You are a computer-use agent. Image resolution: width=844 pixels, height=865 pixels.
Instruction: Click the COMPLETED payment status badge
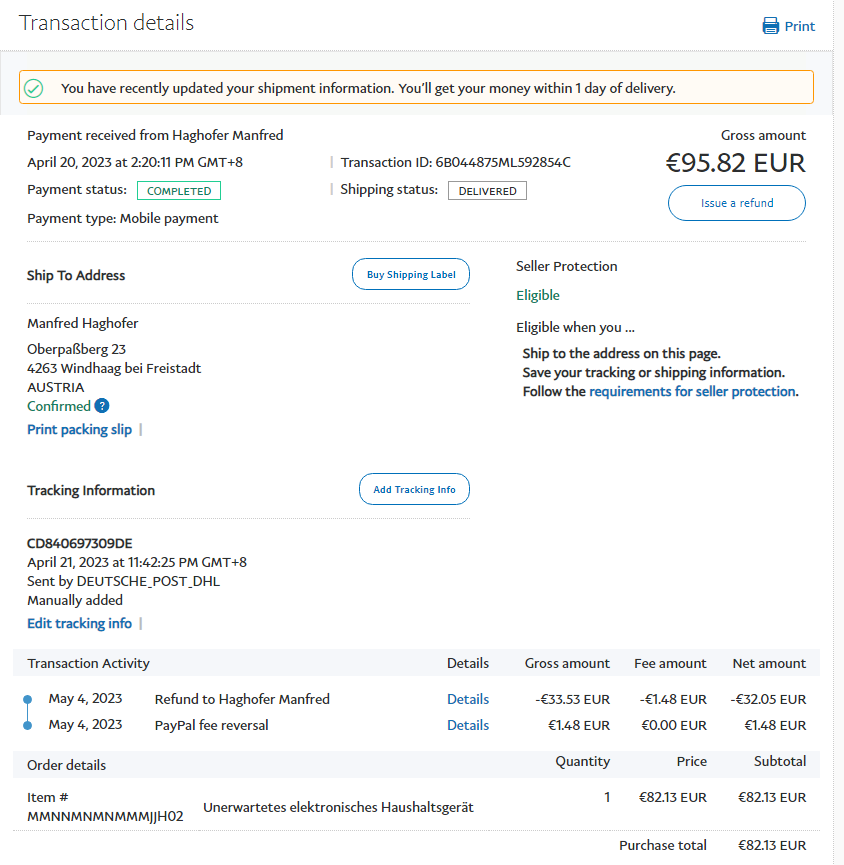179,191
